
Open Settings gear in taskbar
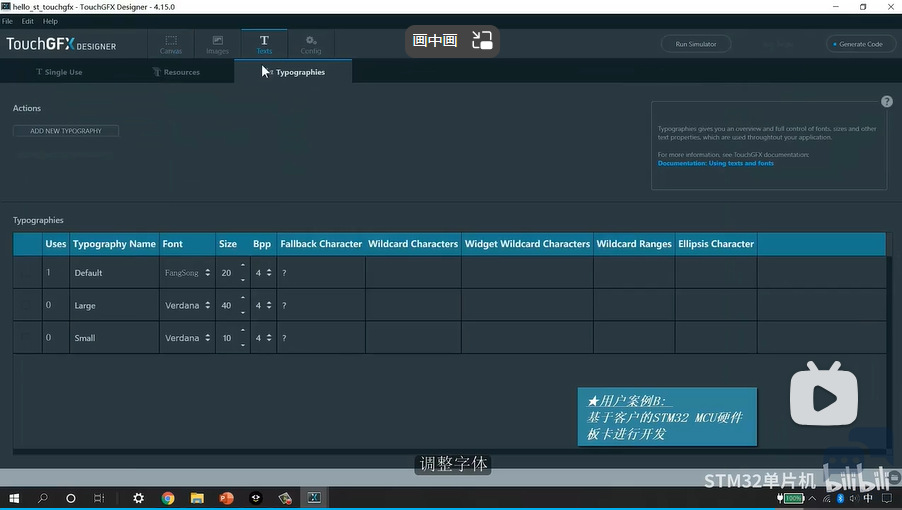coord(139,498)
